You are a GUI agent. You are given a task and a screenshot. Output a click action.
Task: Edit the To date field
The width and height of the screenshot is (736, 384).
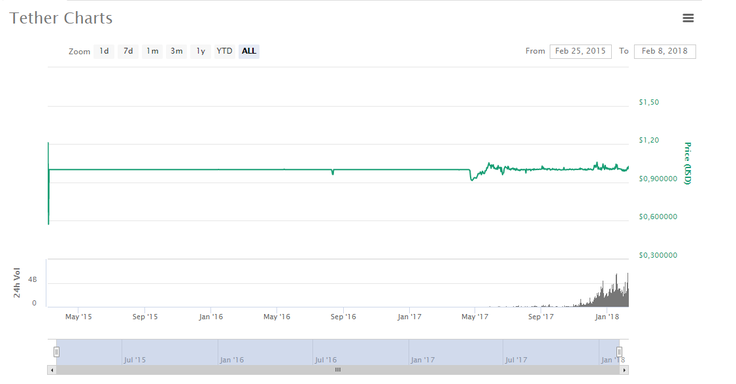tap(665, 51)
